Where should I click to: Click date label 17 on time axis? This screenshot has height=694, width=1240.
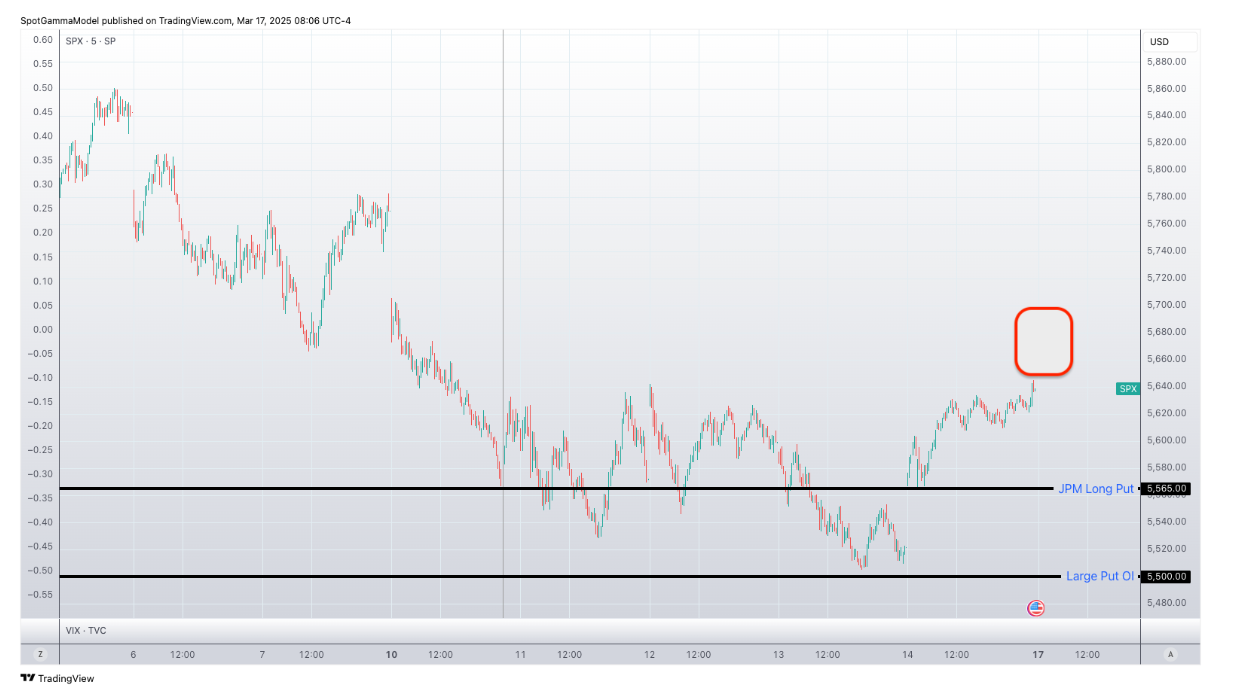(x=1038, y=655)
